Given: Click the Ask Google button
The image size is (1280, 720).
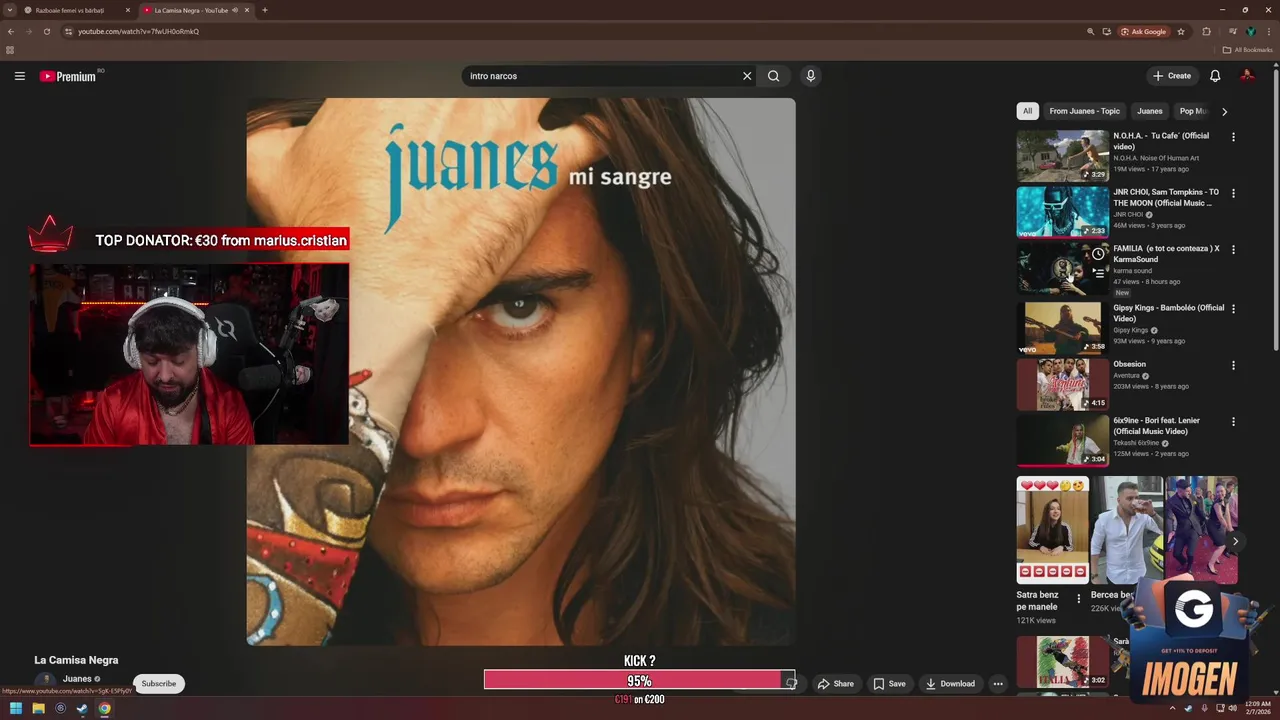Looking at the screenshot, I should (x=1143, y=31).
